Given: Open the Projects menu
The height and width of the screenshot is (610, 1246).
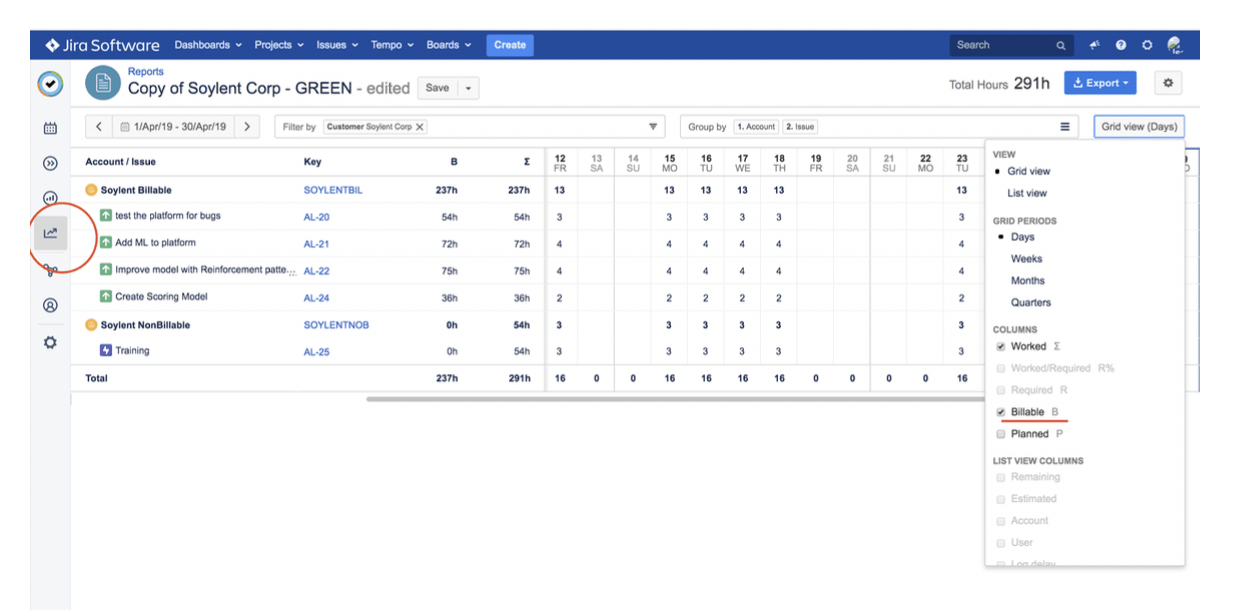Looking at the screenshot, I should (279, 45).
